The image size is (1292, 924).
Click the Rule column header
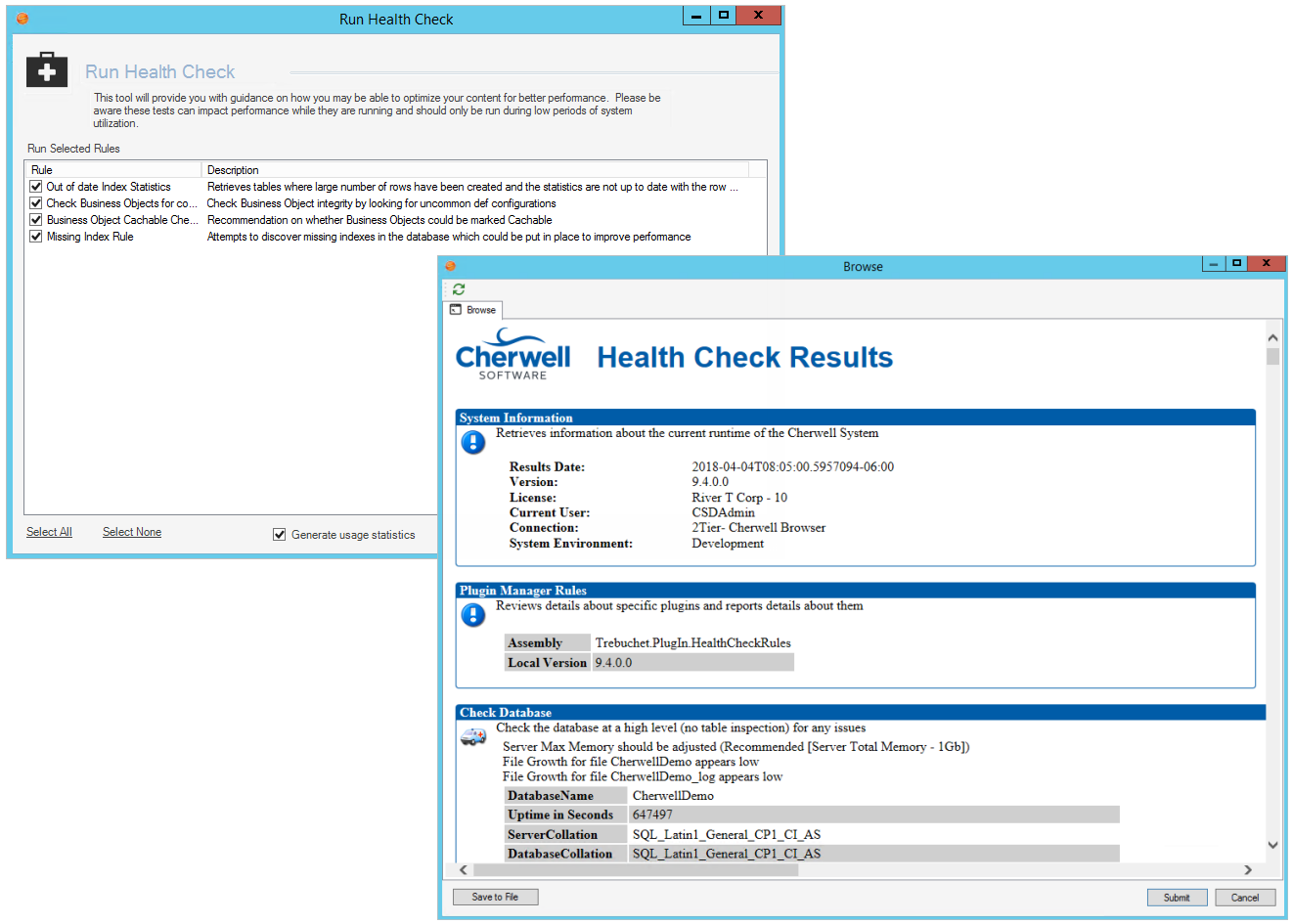[112, 170]
